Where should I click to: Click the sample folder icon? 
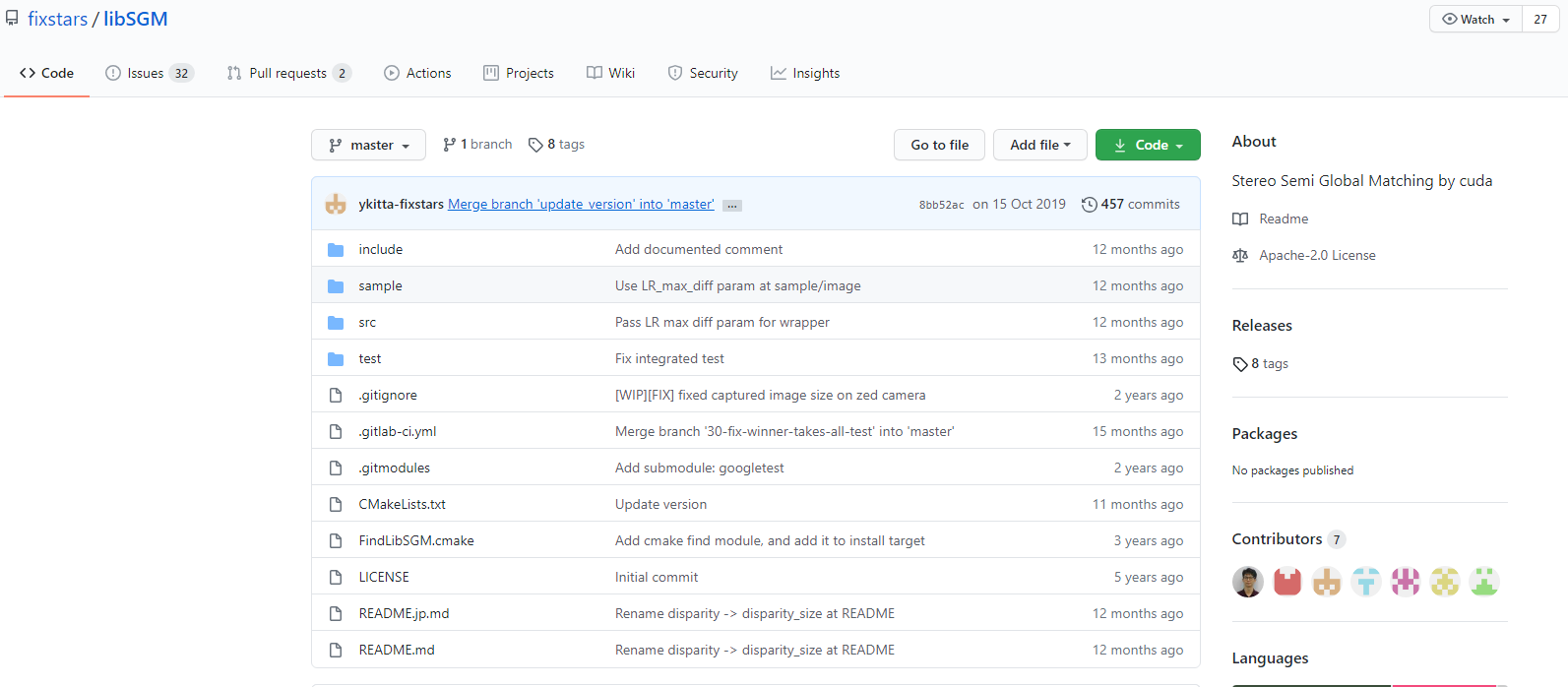pos(336,286)
